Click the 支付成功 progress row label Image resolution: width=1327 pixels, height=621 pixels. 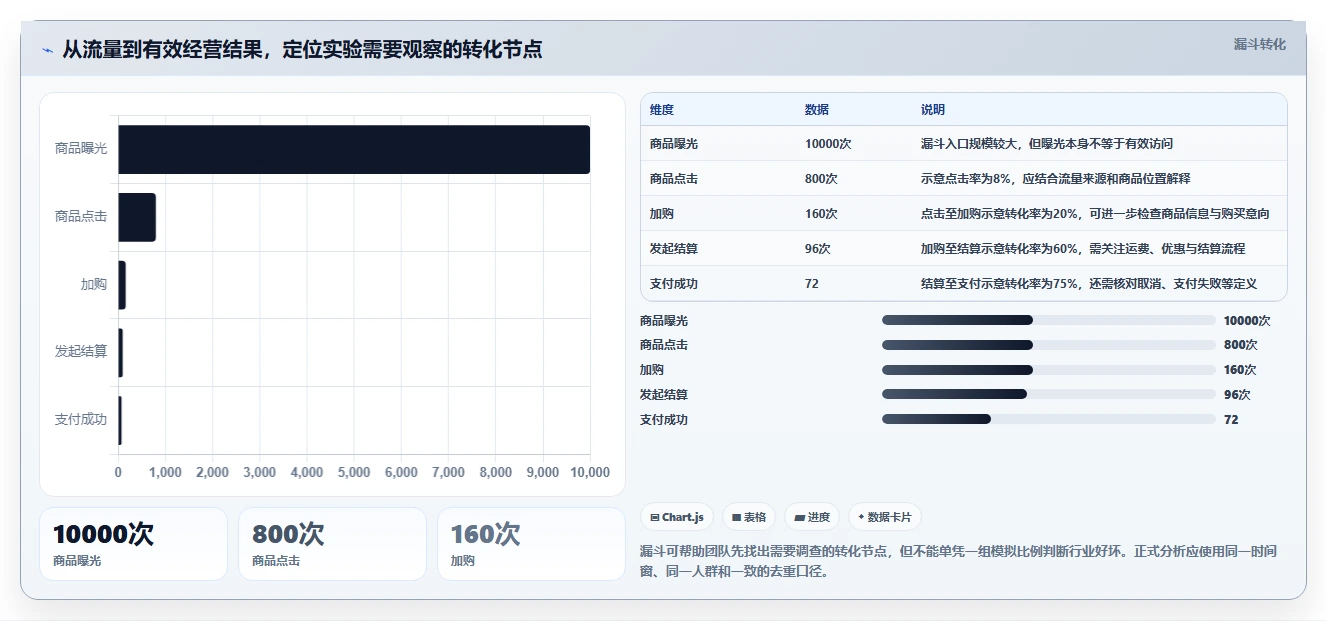pyautogui.click(x=664, y=420)
